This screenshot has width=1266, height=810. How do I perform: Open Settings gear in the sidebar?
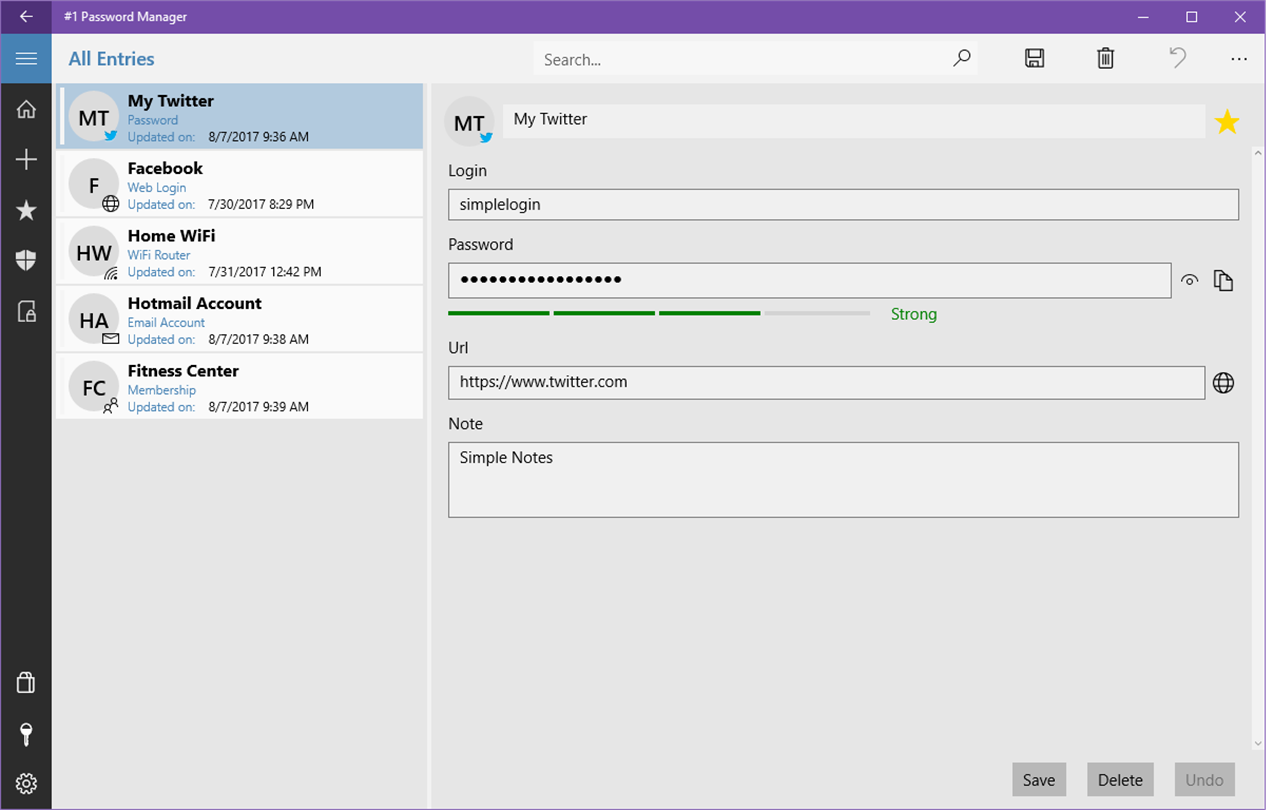click(26, 783)
